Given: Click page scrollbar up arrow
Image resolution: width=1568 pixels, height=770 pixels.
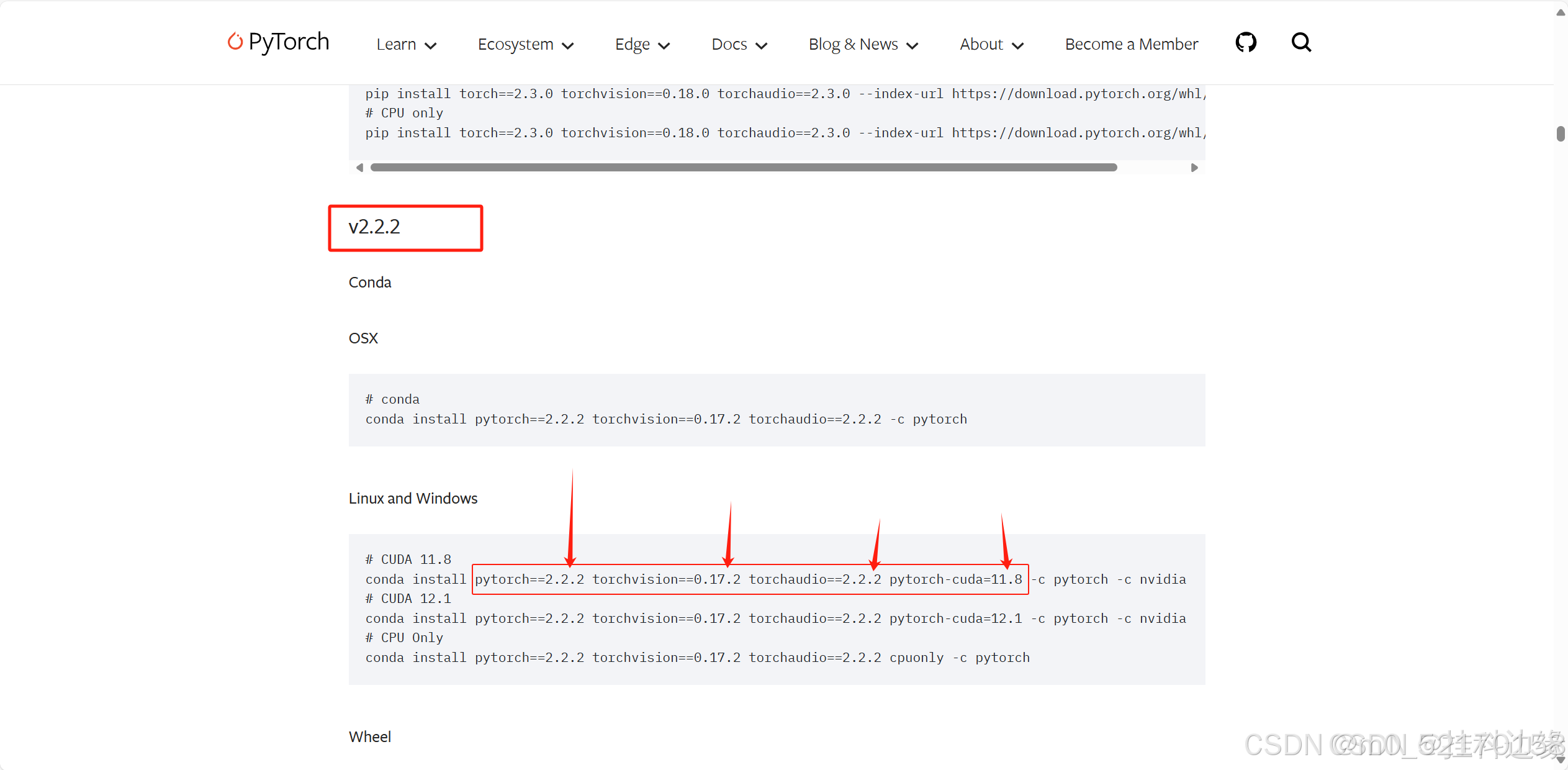Looking at the screenshot, I should [x=1561, y=12].
